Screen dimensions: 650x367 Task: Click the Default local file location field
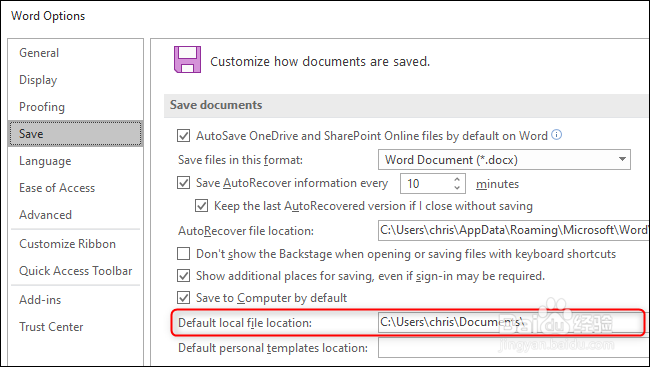[511, 322]
